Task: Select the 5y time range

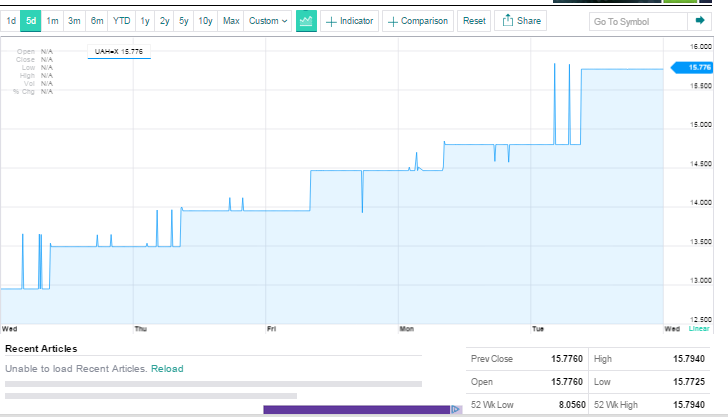Action: coord(184,21)
